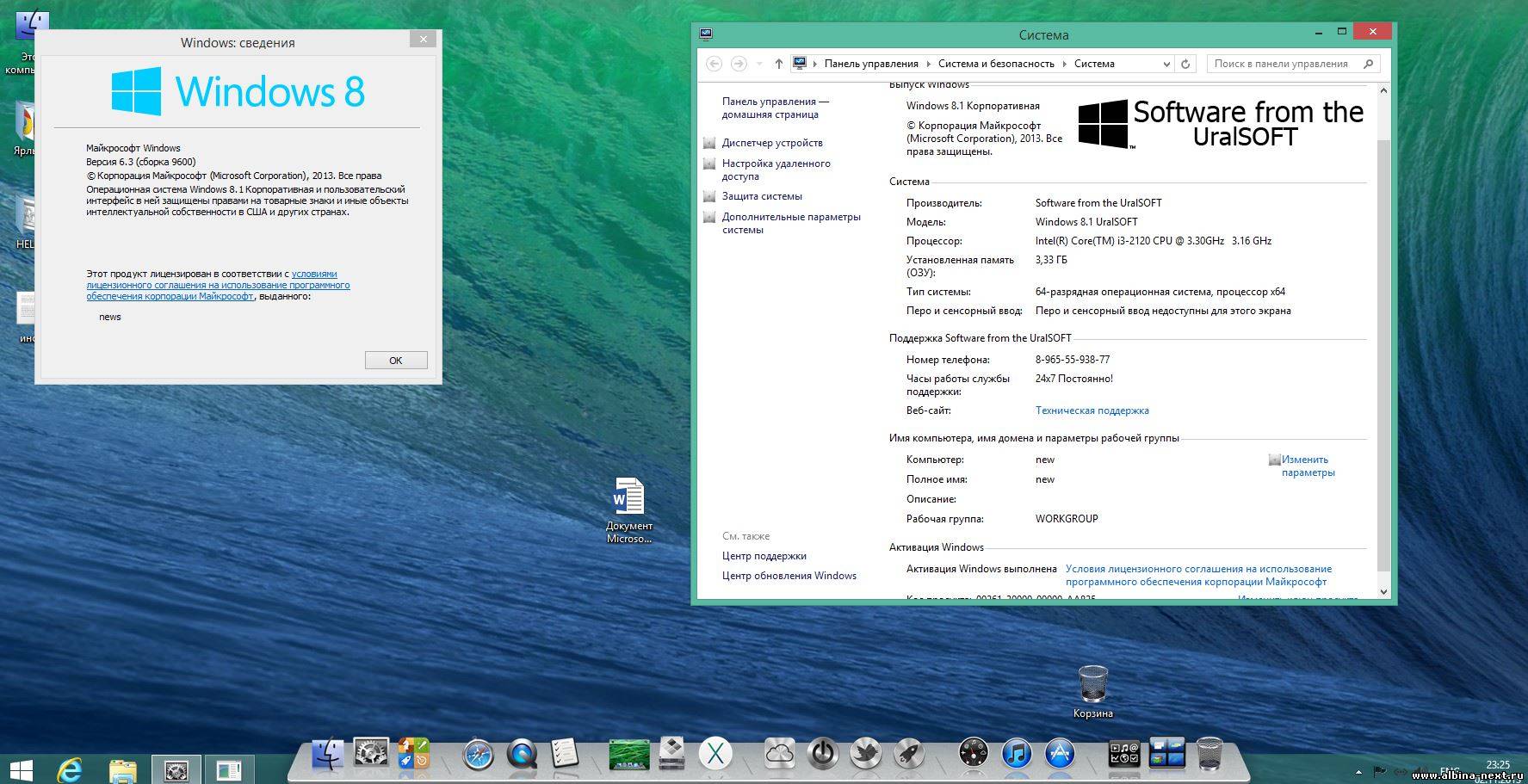This screenshot has height=784, width=1528.
Task: Click Back arrow in Система window
Action: click(714, 64)
